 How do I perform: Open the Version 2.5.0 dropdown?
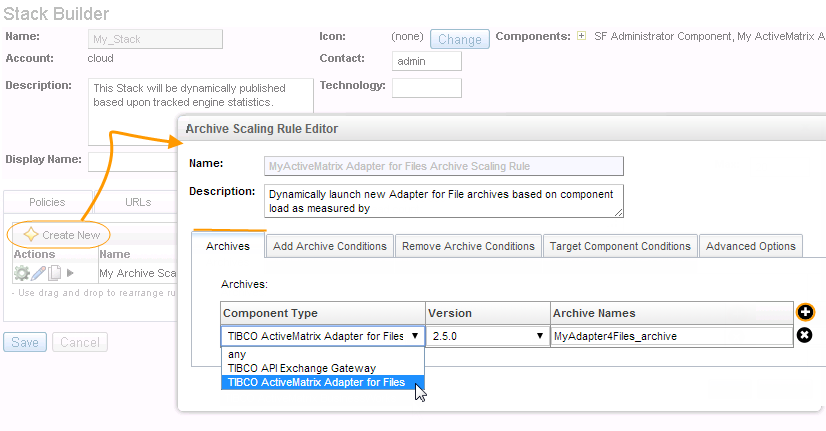488,336
